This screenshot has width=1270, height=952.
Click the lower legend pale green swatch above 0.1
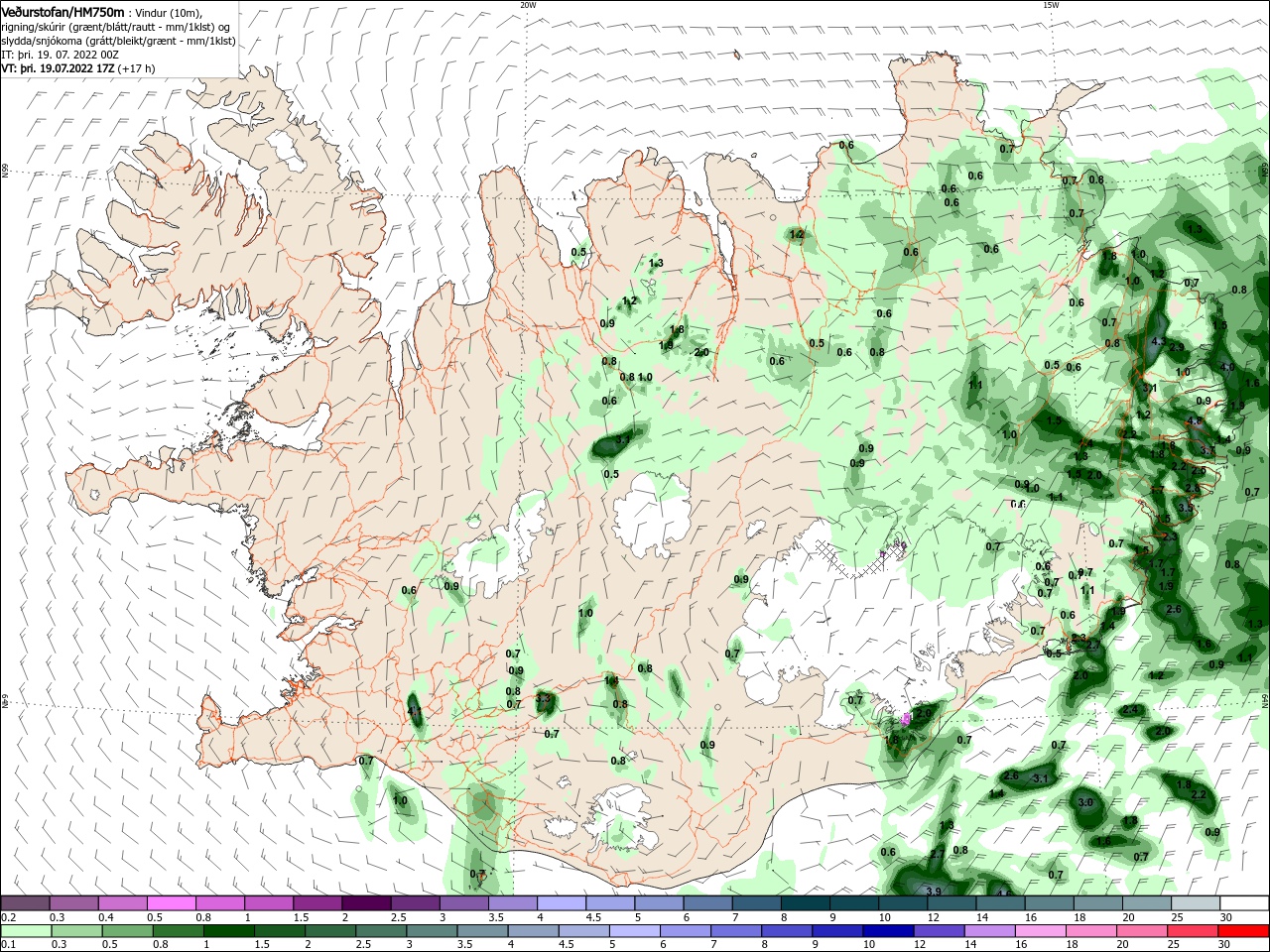[26, 931]
